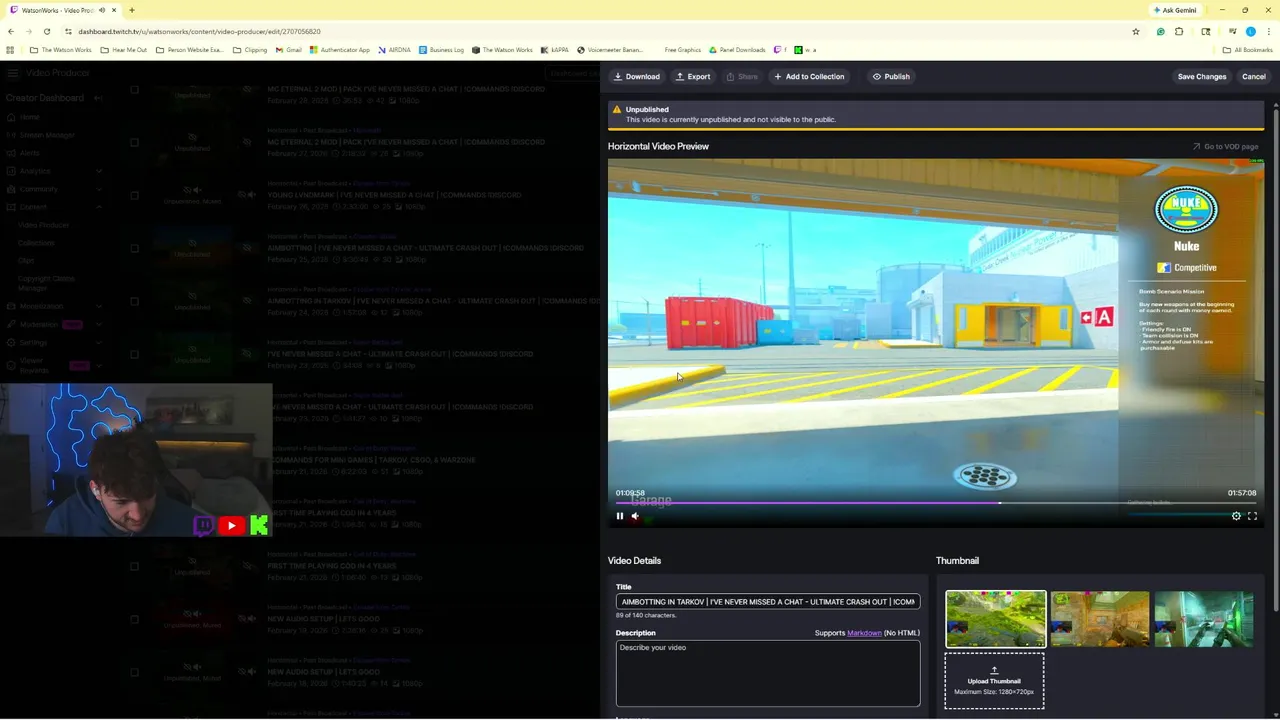
Task: Add video to a Collection
Action: 809,76
